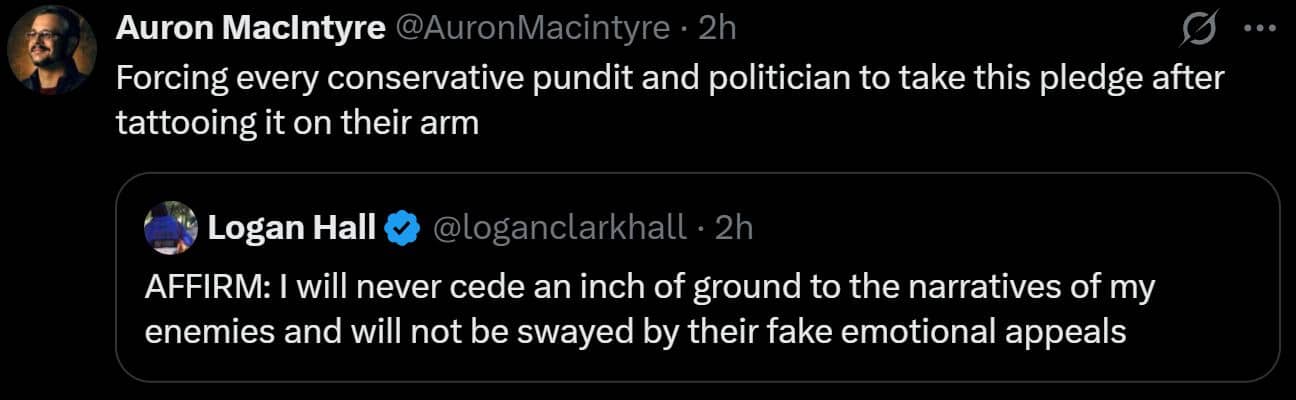Screen dimensions: 1296x400
Task: Open the Auron MacIntyre display name link
Action: pyautogui.click(x=251, y=28)
